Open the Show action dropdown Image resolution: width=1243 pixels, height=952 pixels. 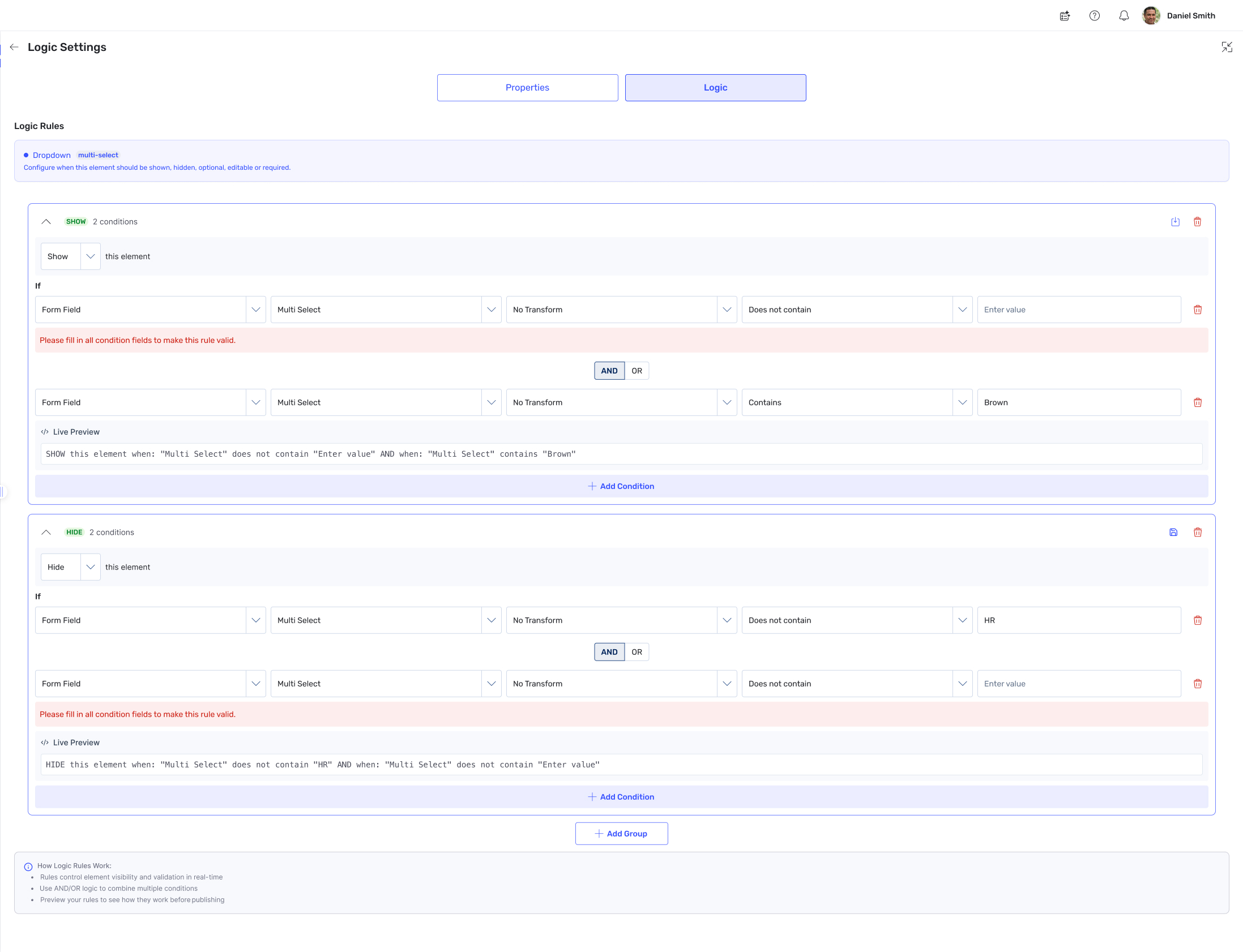(70, 256)
